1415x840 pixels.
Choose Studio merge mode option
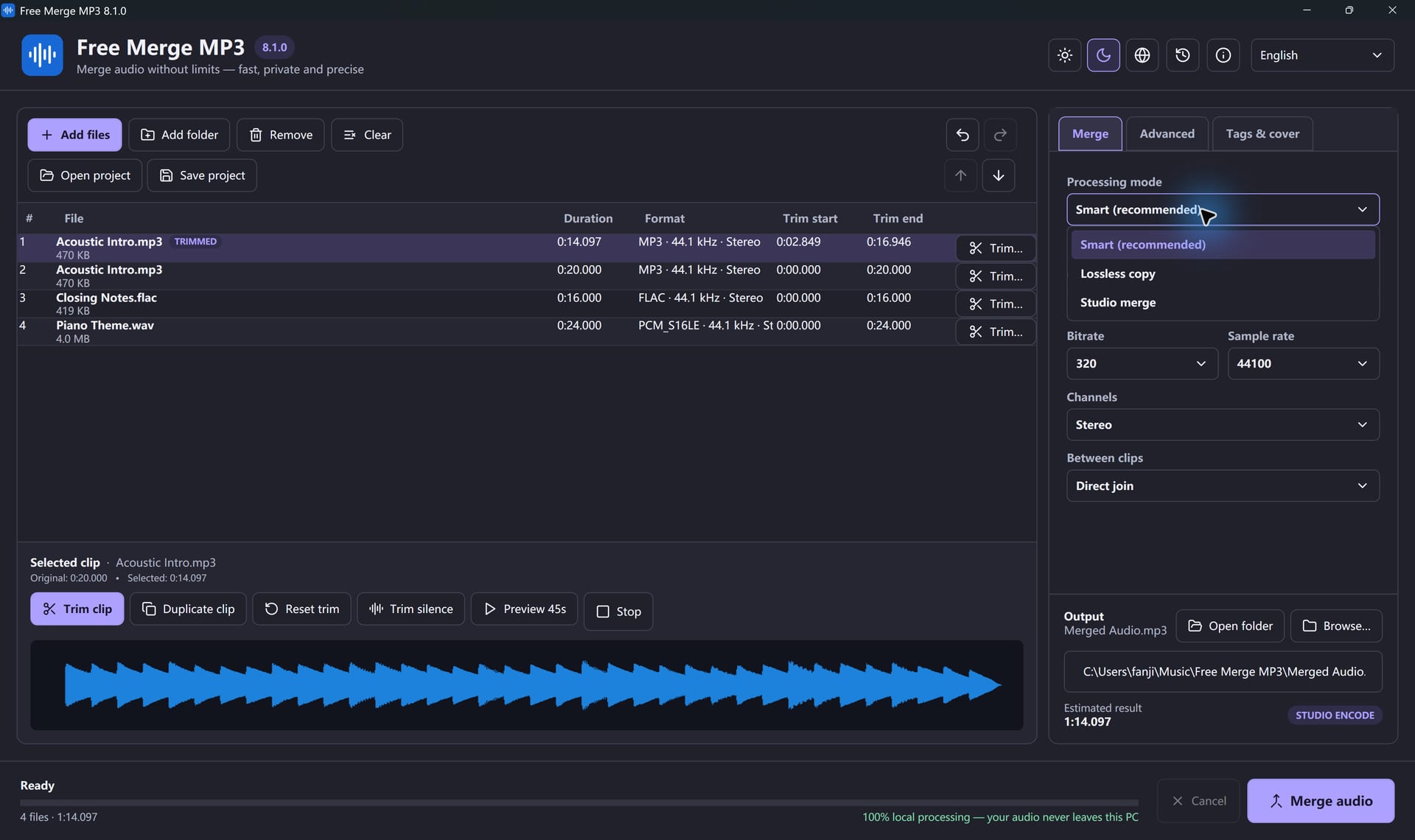(1223, 302)
